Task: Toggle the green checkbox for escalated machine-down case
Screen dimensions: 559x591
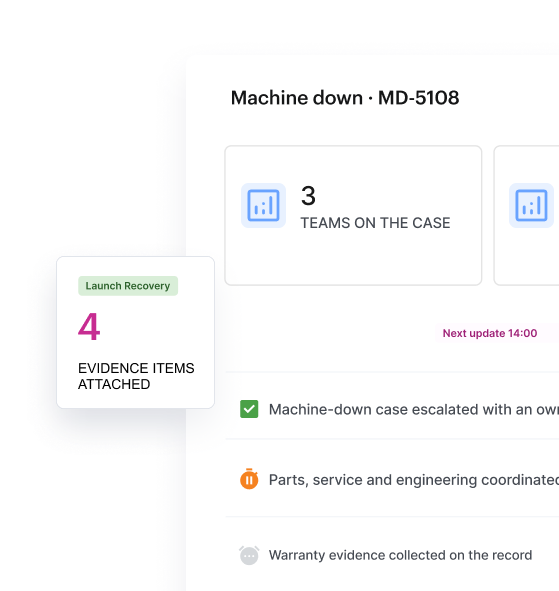Action: 249,409
